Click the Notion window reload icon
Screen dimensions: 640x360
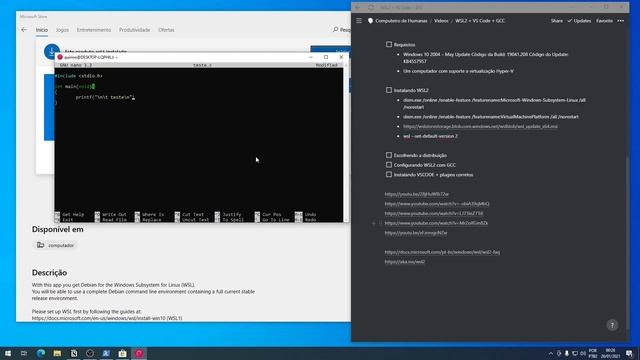pyautogui.click(x=371, y=7)
